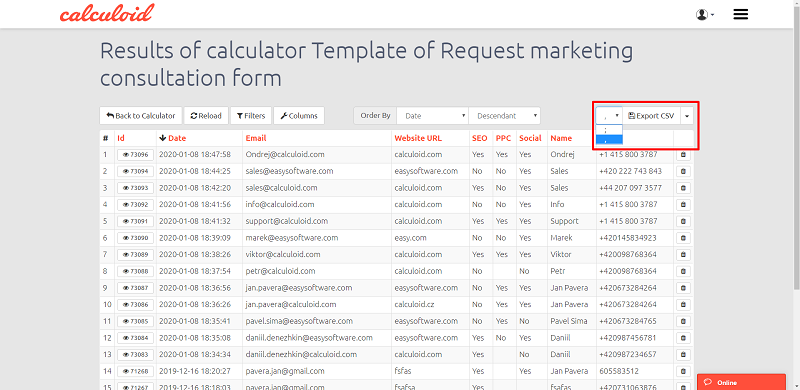Delete row with phone 605583512

tap(683, 371)
